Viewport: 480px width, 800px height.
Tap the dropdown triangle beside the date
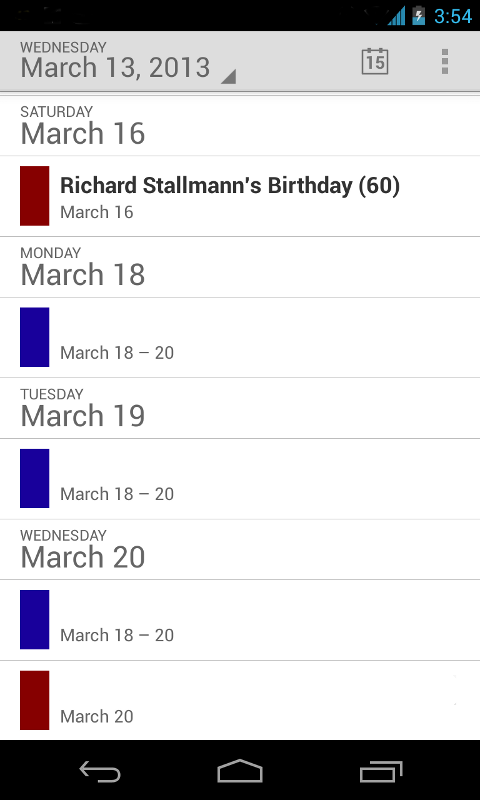click(228, 77)
